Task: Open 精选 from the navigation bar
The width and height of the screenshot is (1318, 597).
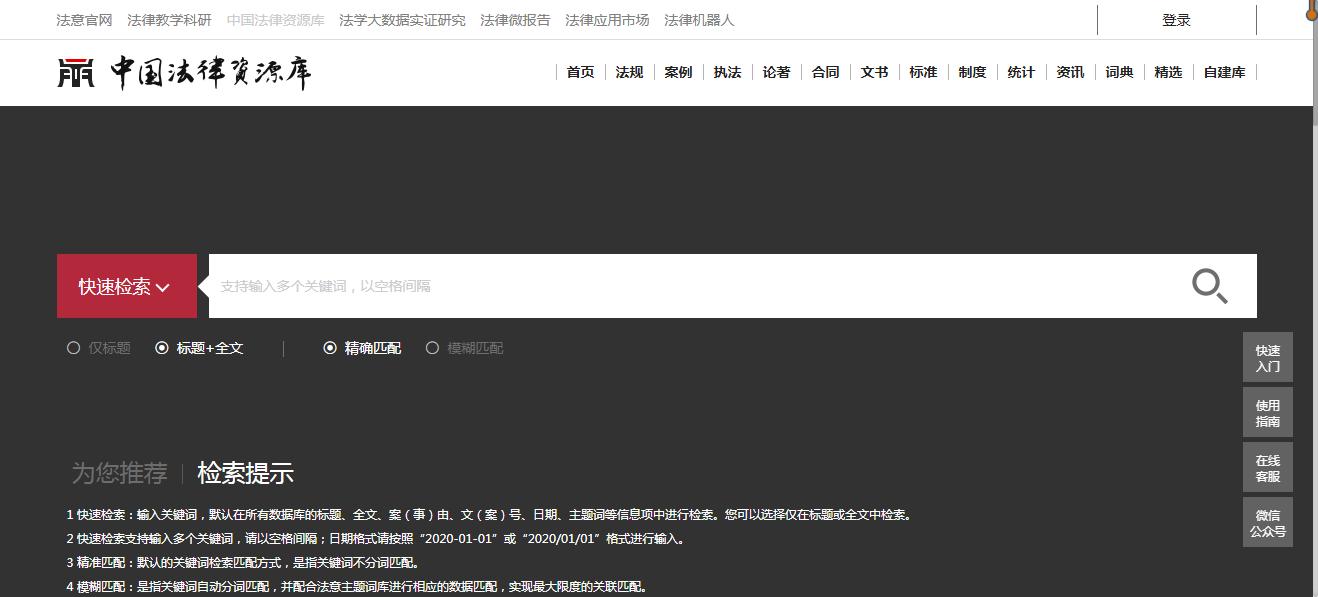Action: (1168, 72)
